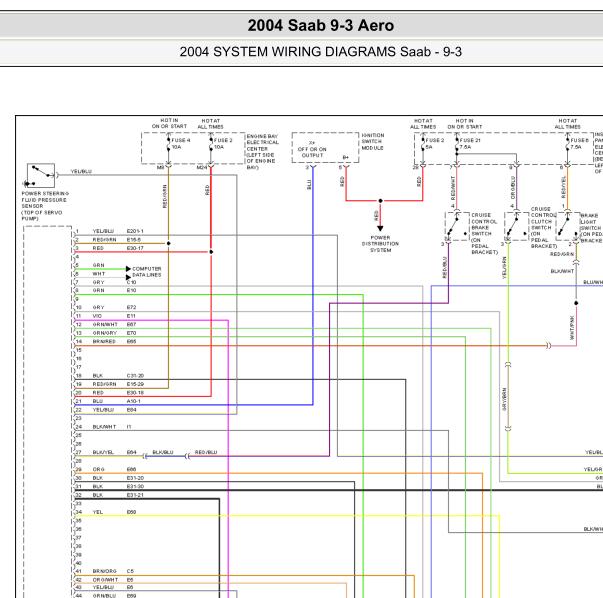Click 'E10' on pin 8
Screen dimensions: 603x598
(131, 291)
